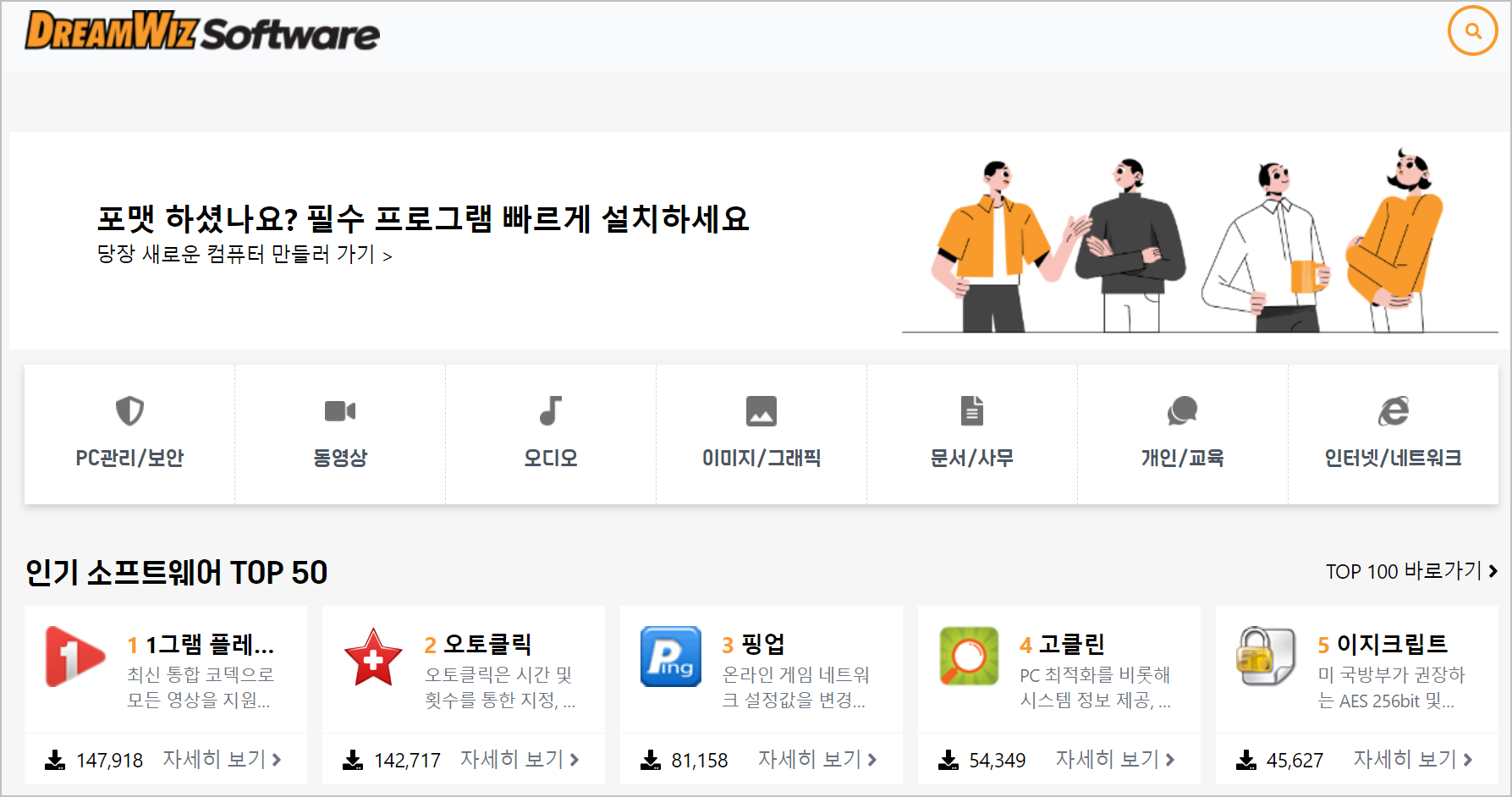The image size is (1512, 797).
Task: Click the 문서/사무 document icon
Action: point(972,411)
